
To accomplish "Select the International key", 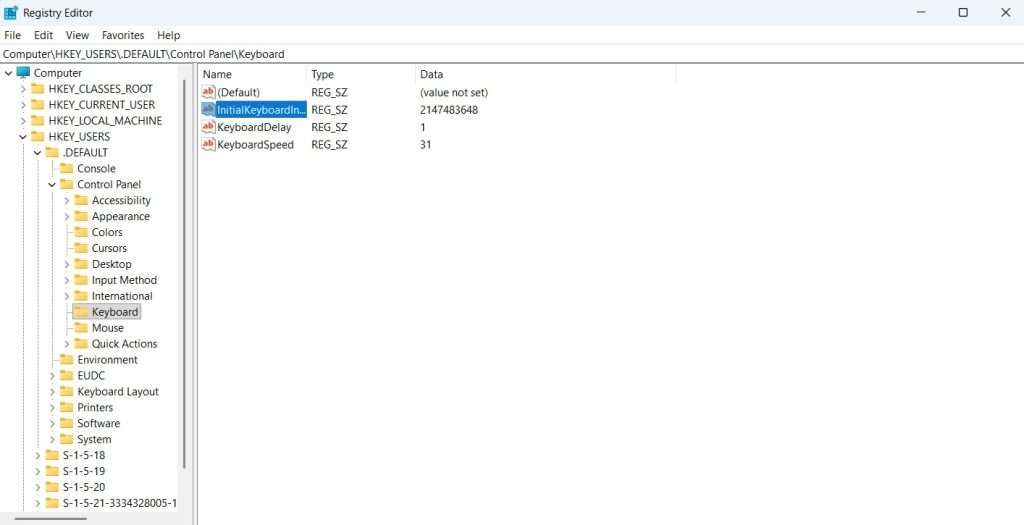I will click(121, 296).
